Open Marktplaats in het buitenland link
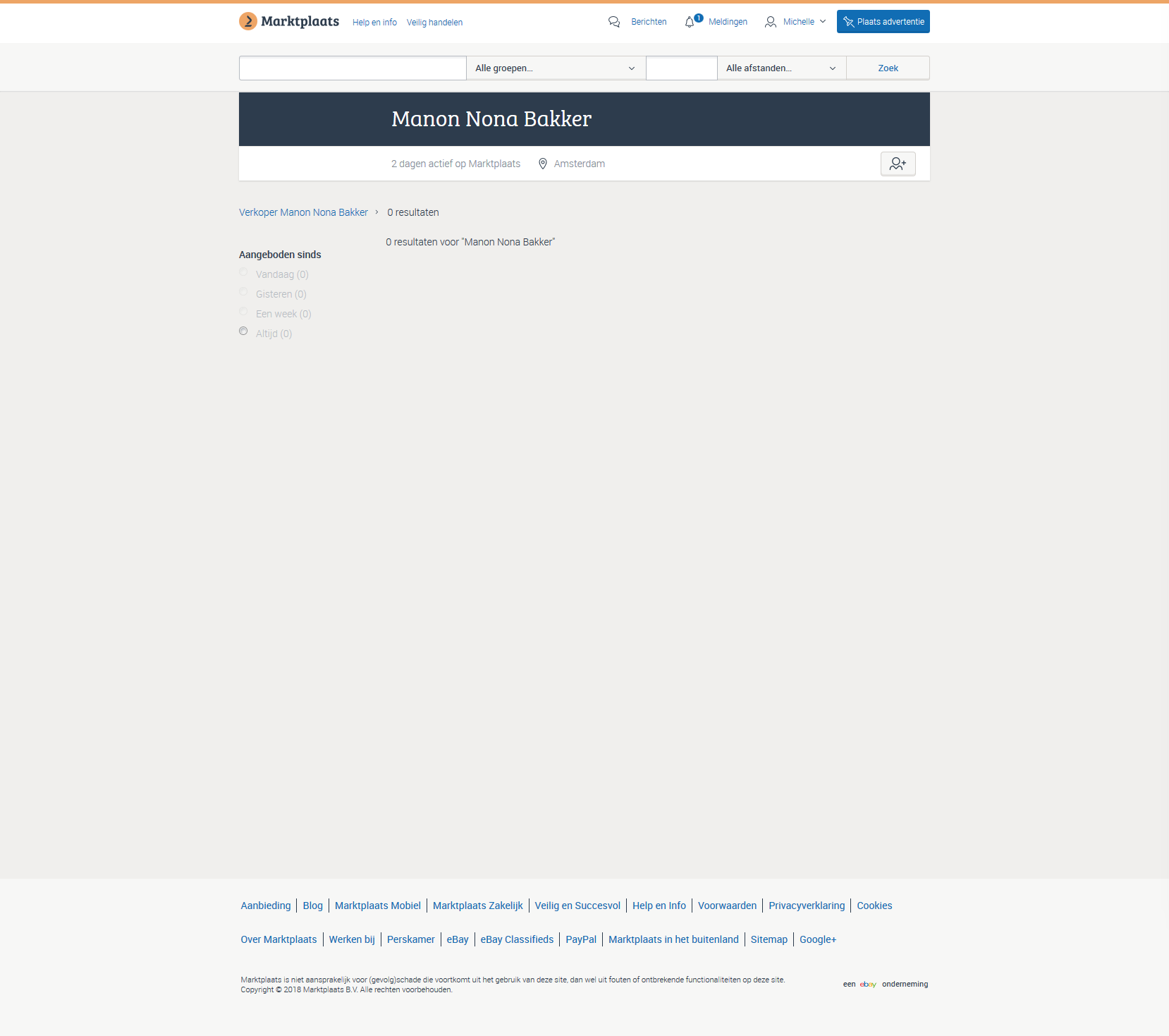The width and height of the screenshot is (1169, 1036). coord(673,939)
